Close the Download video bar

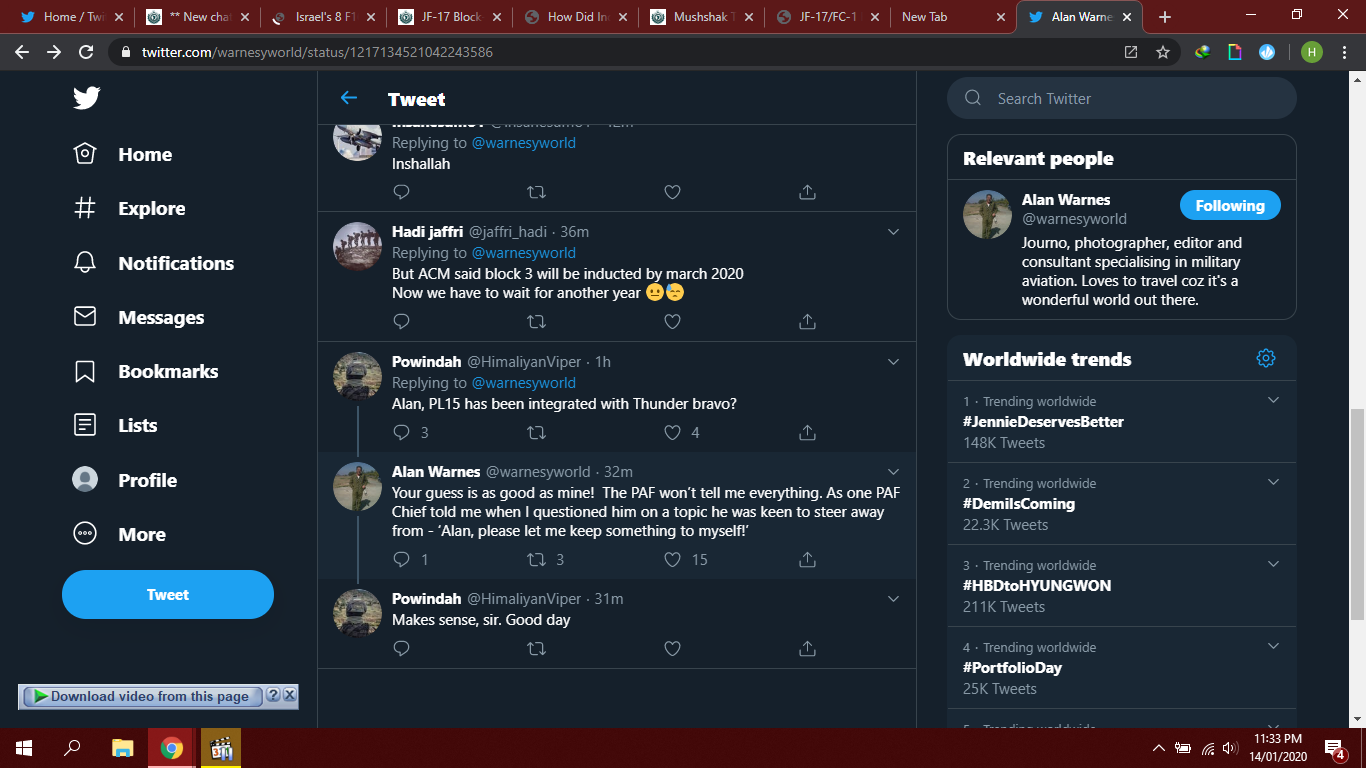pos(290,695)
